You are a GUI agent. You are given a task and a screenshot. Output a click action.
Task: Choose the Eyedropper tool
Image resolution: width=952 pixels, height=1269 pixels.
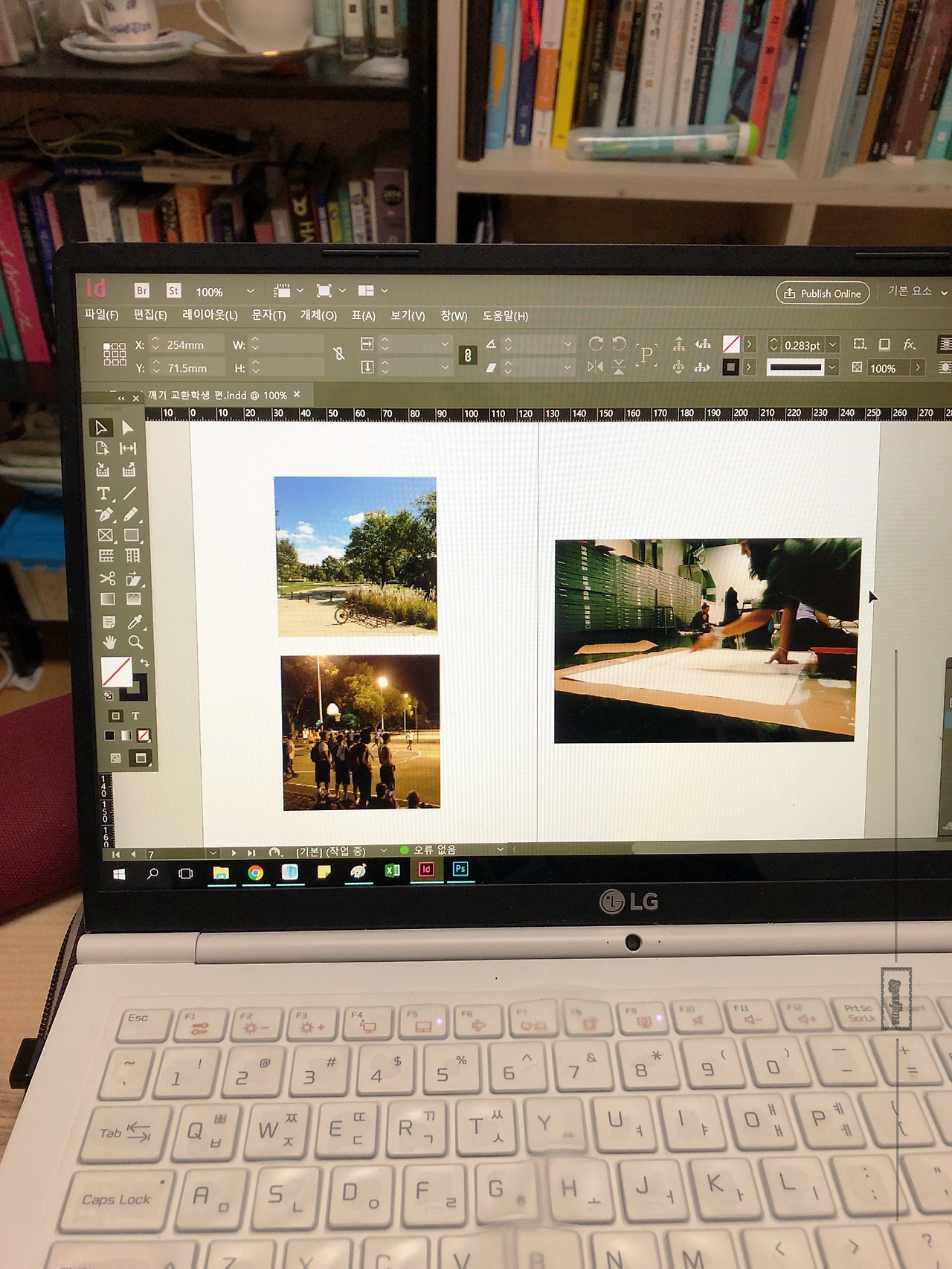coord(135,621)
